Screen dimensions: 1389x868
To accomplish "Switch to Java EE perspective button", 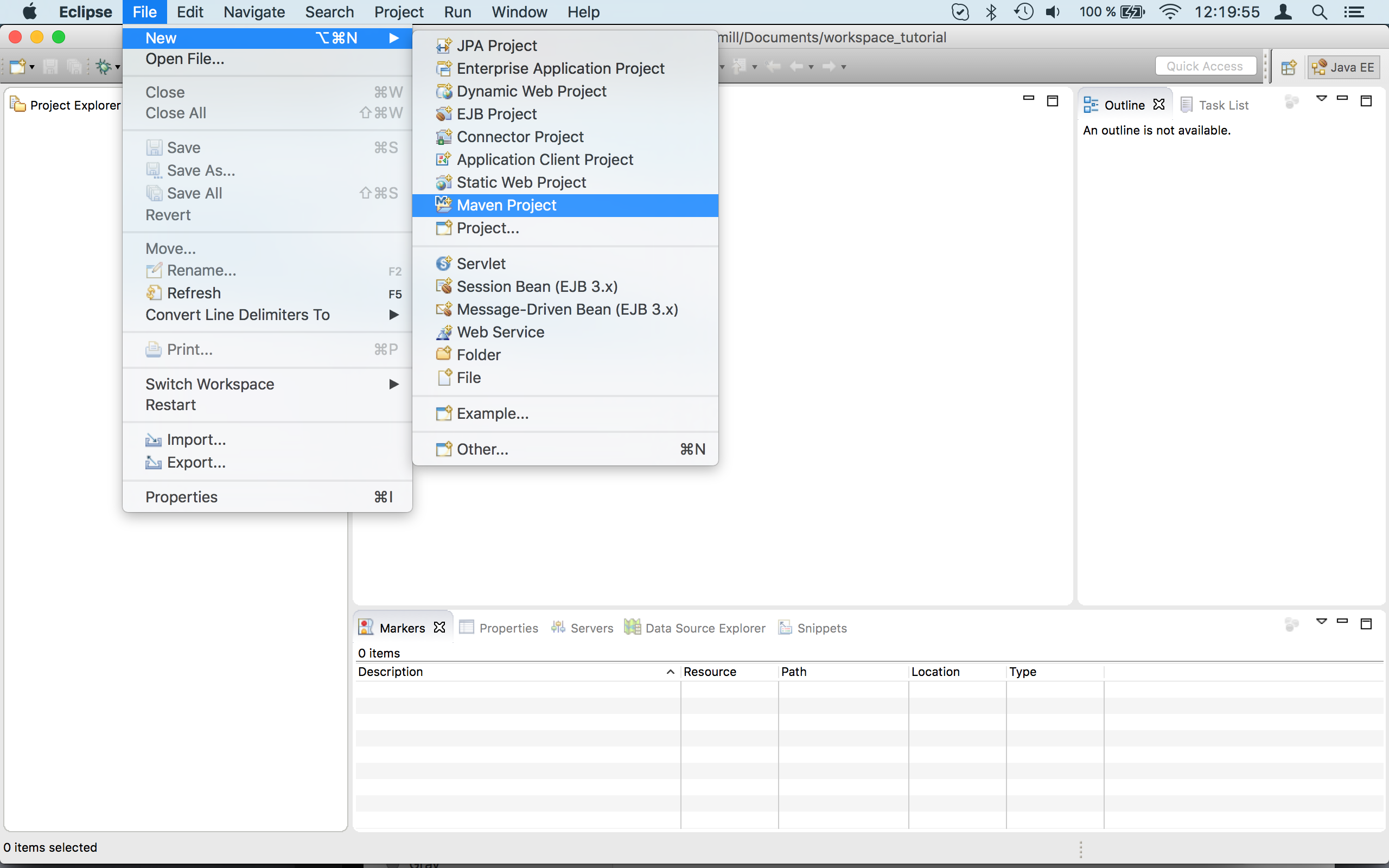I will point(1343,67).
